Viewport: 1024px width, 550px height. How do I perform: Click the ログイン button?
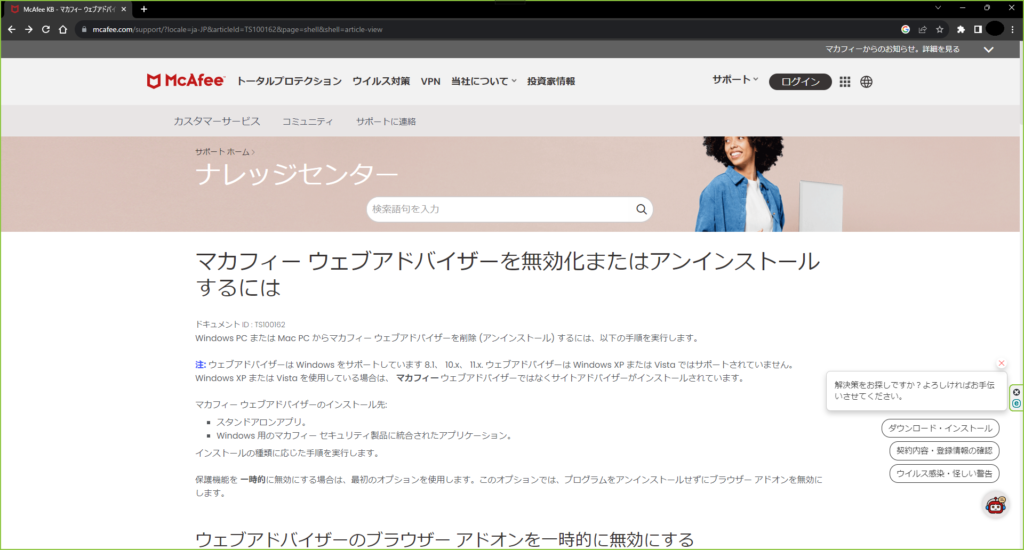pos(800,82)
